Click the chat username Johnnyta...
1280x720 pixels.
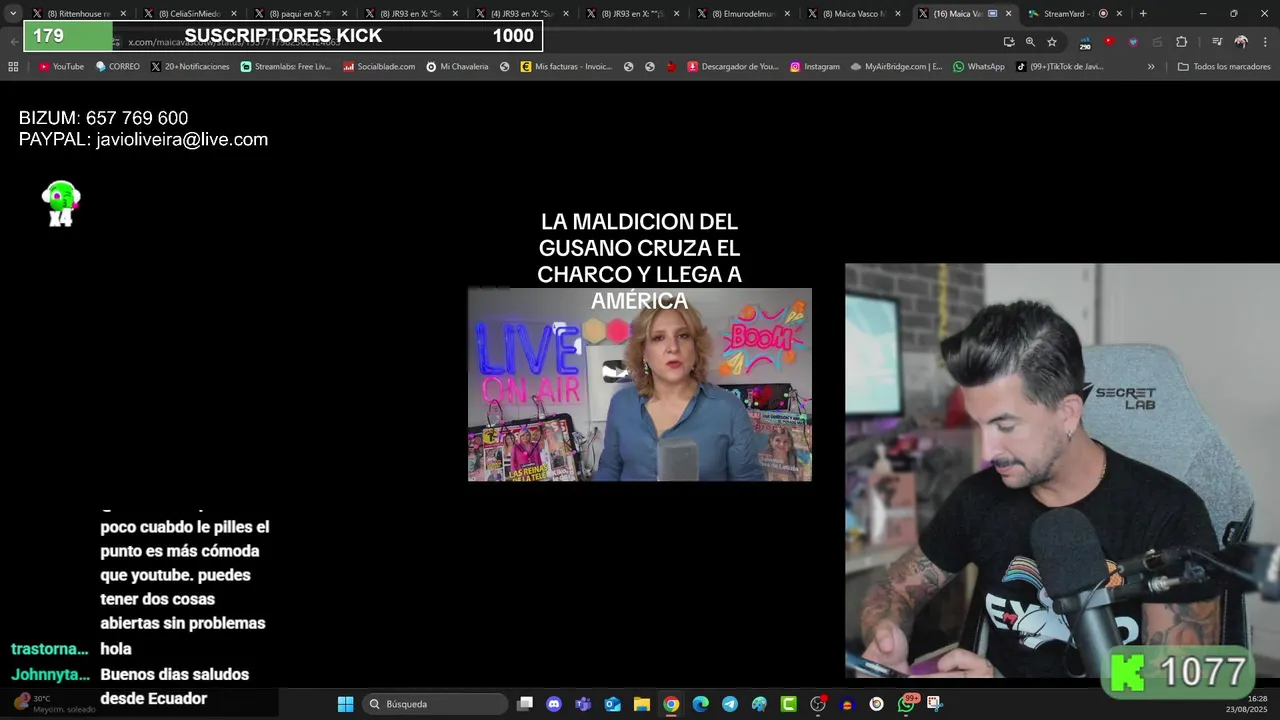50,675
